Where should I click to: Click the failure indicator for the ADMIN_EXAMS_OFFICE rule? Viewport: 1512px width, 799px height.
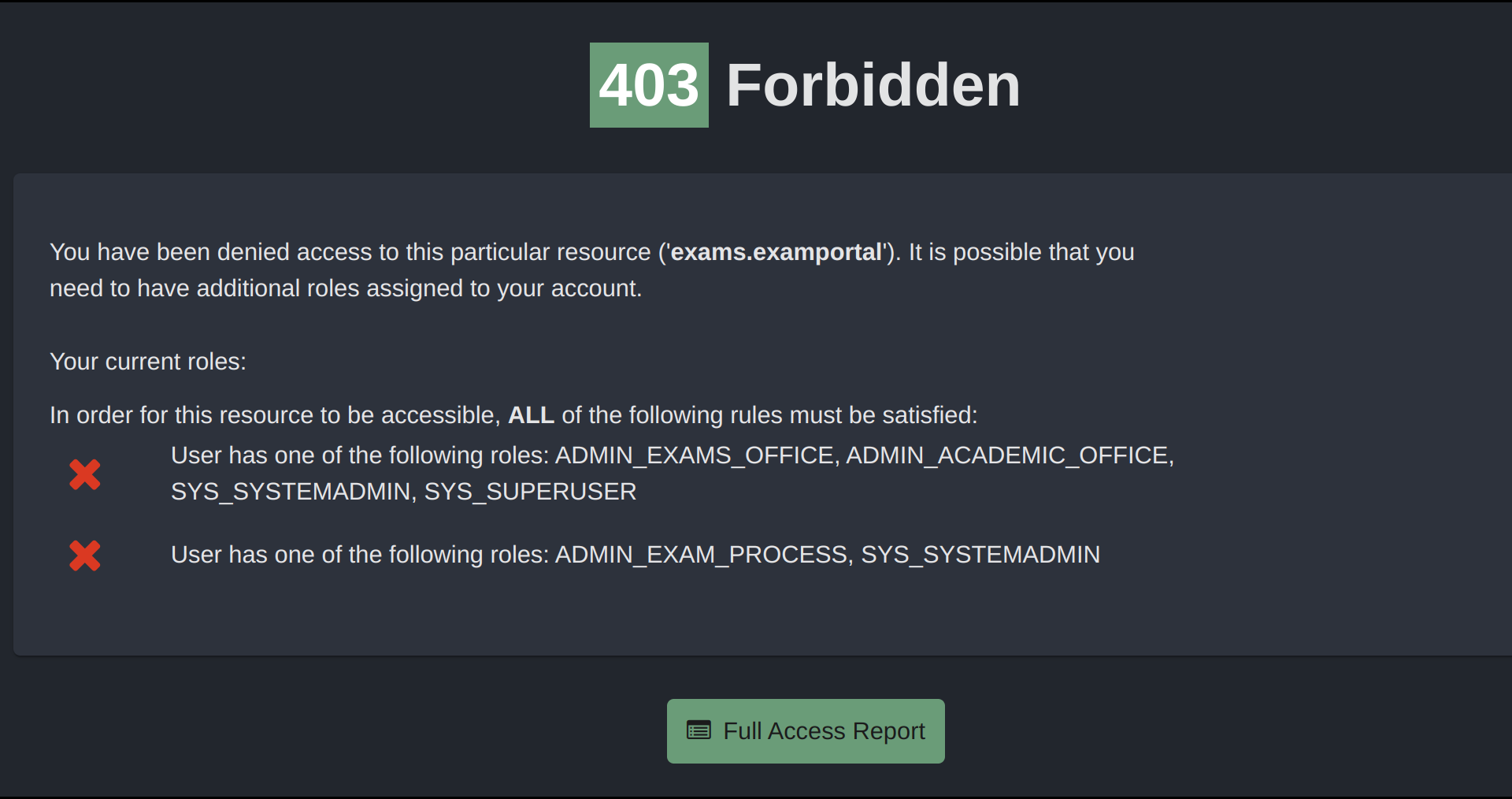(x=84, y=474)
